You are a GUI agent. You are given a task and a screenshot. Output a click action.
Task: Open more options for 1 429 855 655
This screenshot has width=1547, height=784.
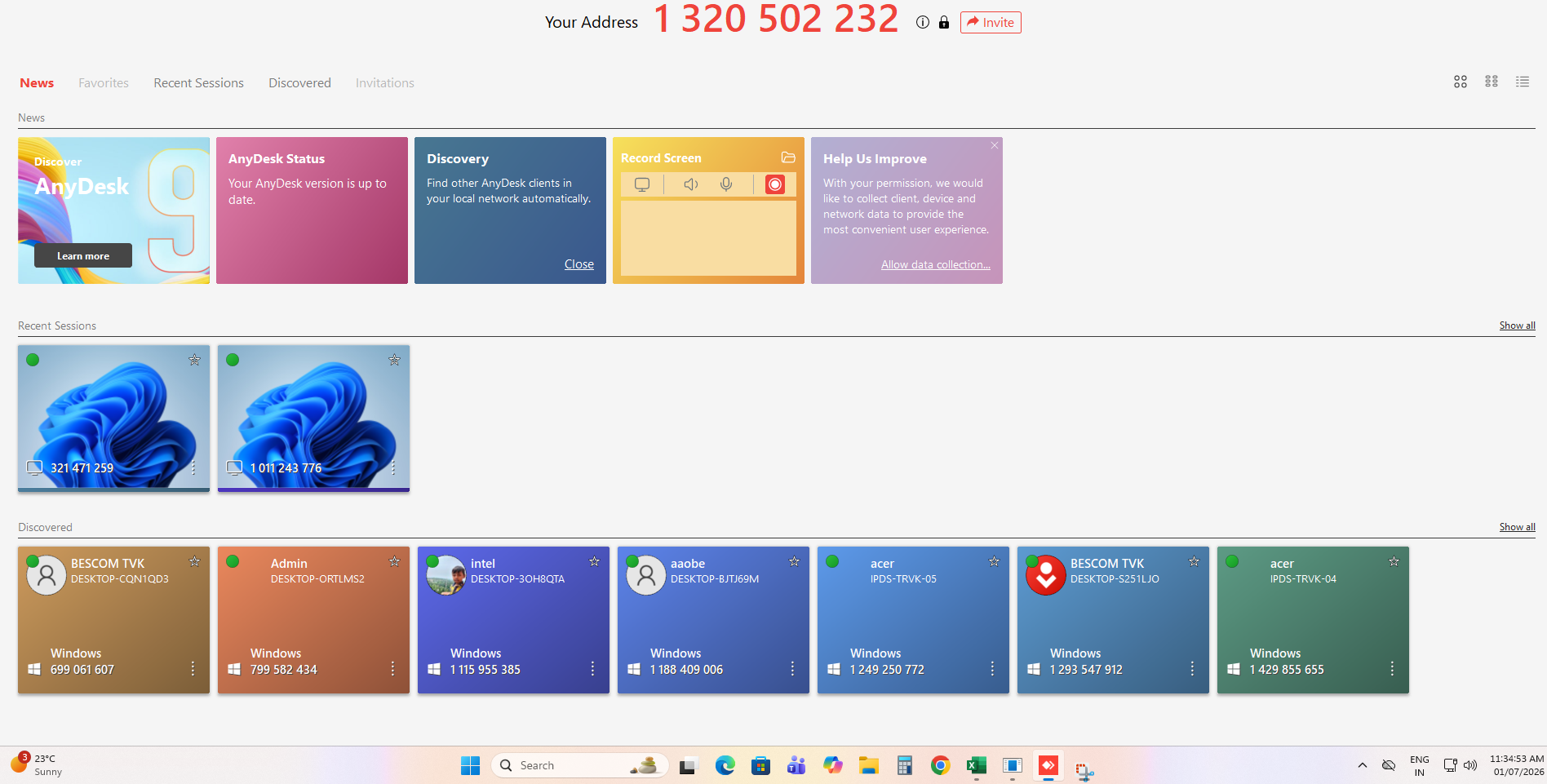pyautogui.click(x=1392, y=669)
